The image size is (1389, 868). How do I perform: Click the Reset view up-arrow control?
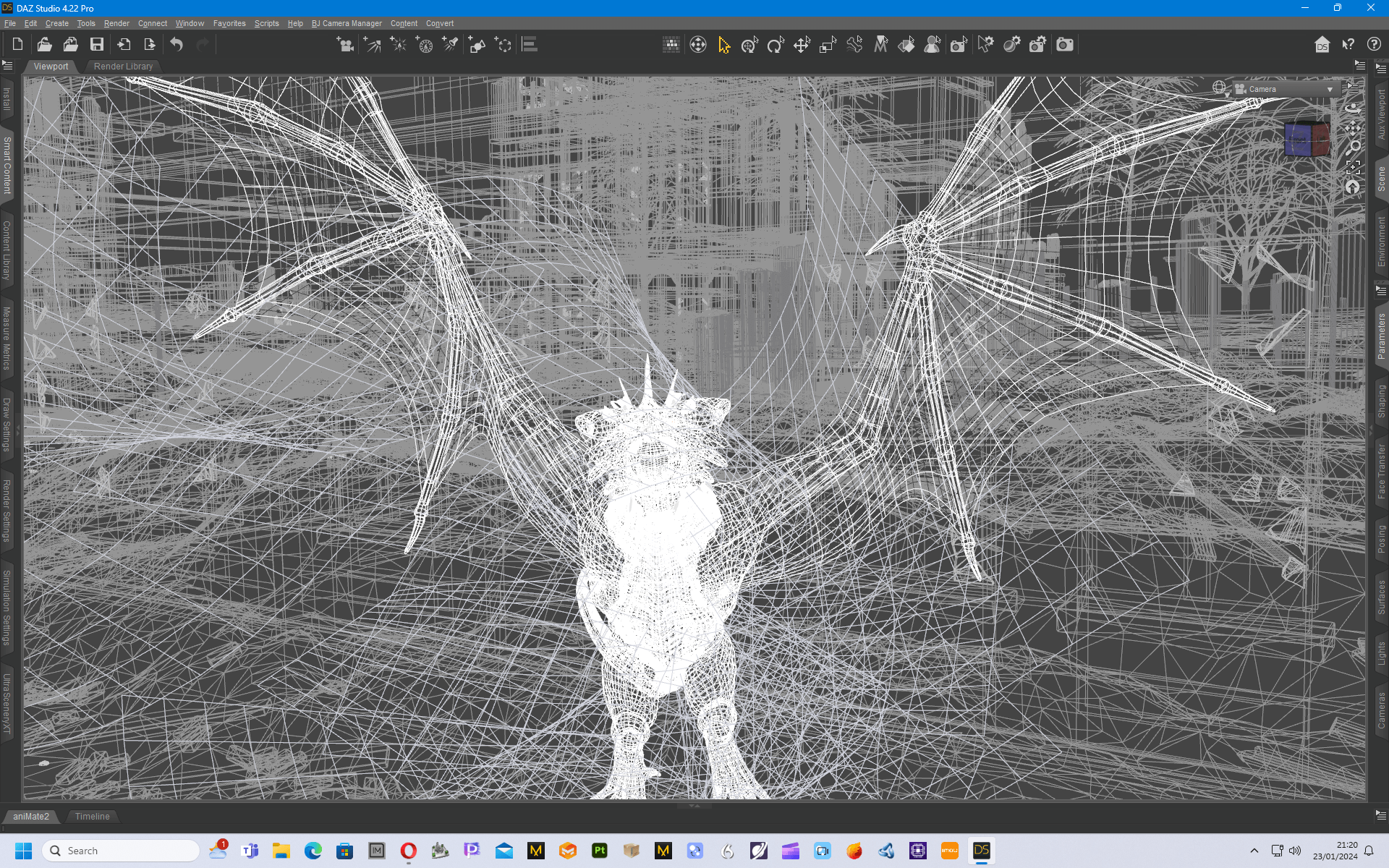coord(1353,187)
